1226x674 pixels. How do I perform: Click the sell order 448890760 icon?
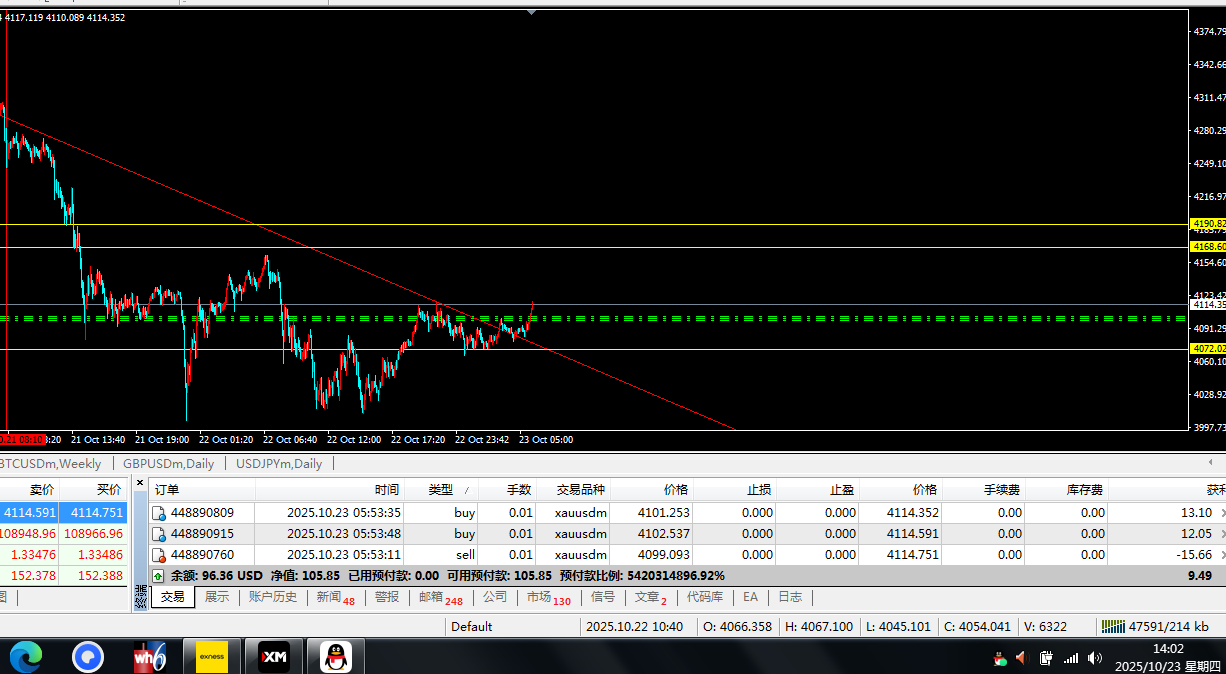pyautogui.click(x=158, y=555)
